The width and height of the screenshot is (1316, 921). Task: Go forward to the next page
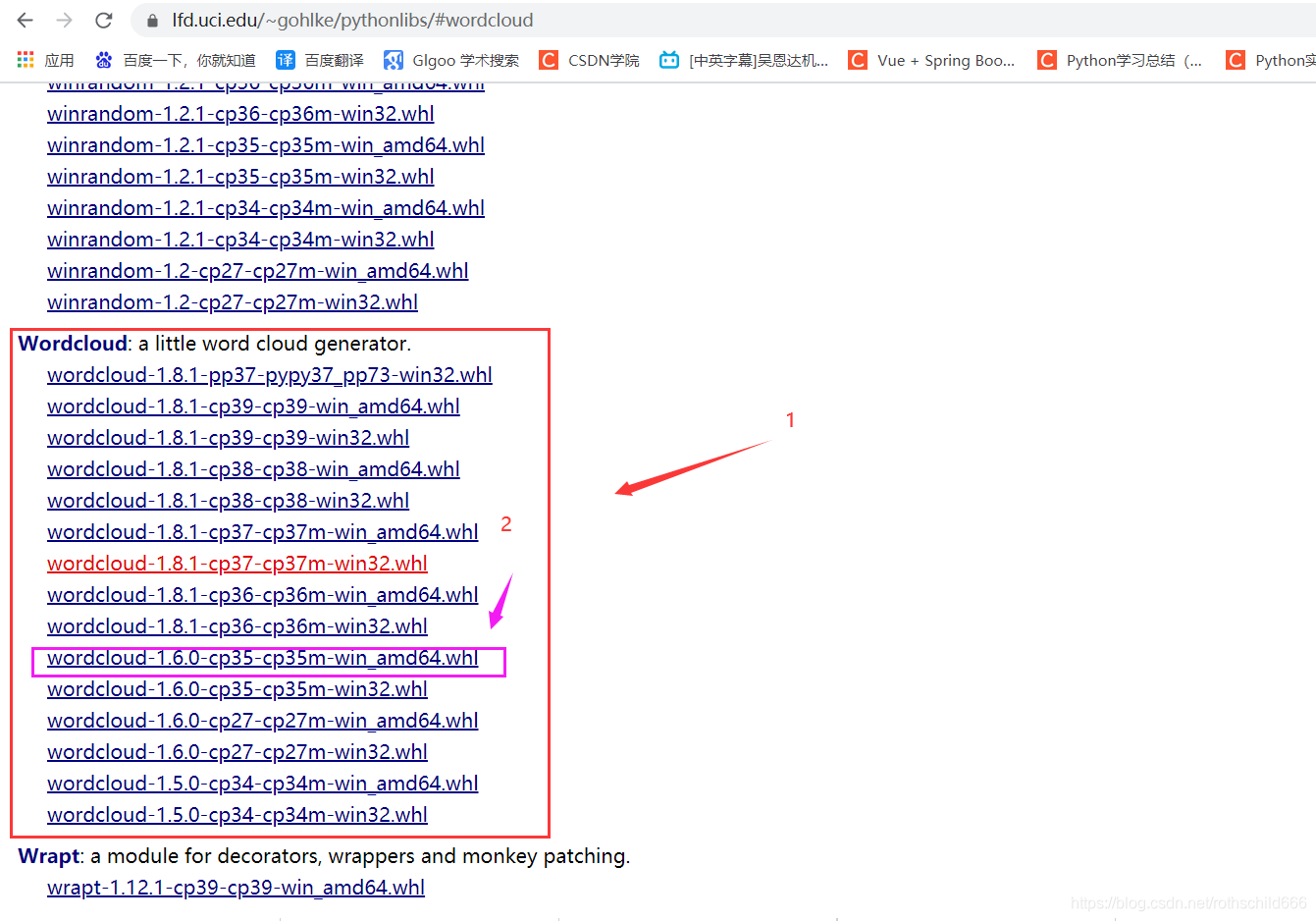65,20
